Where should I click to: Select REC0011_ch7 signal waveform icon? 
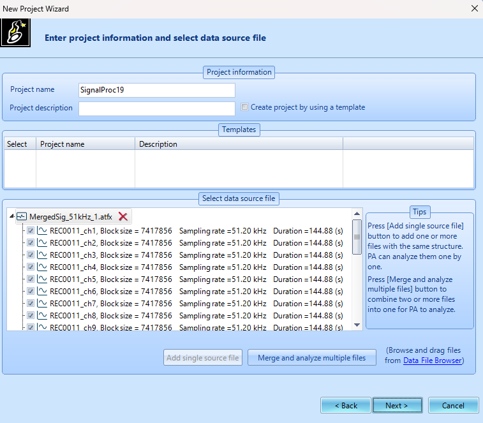point(42,303)
